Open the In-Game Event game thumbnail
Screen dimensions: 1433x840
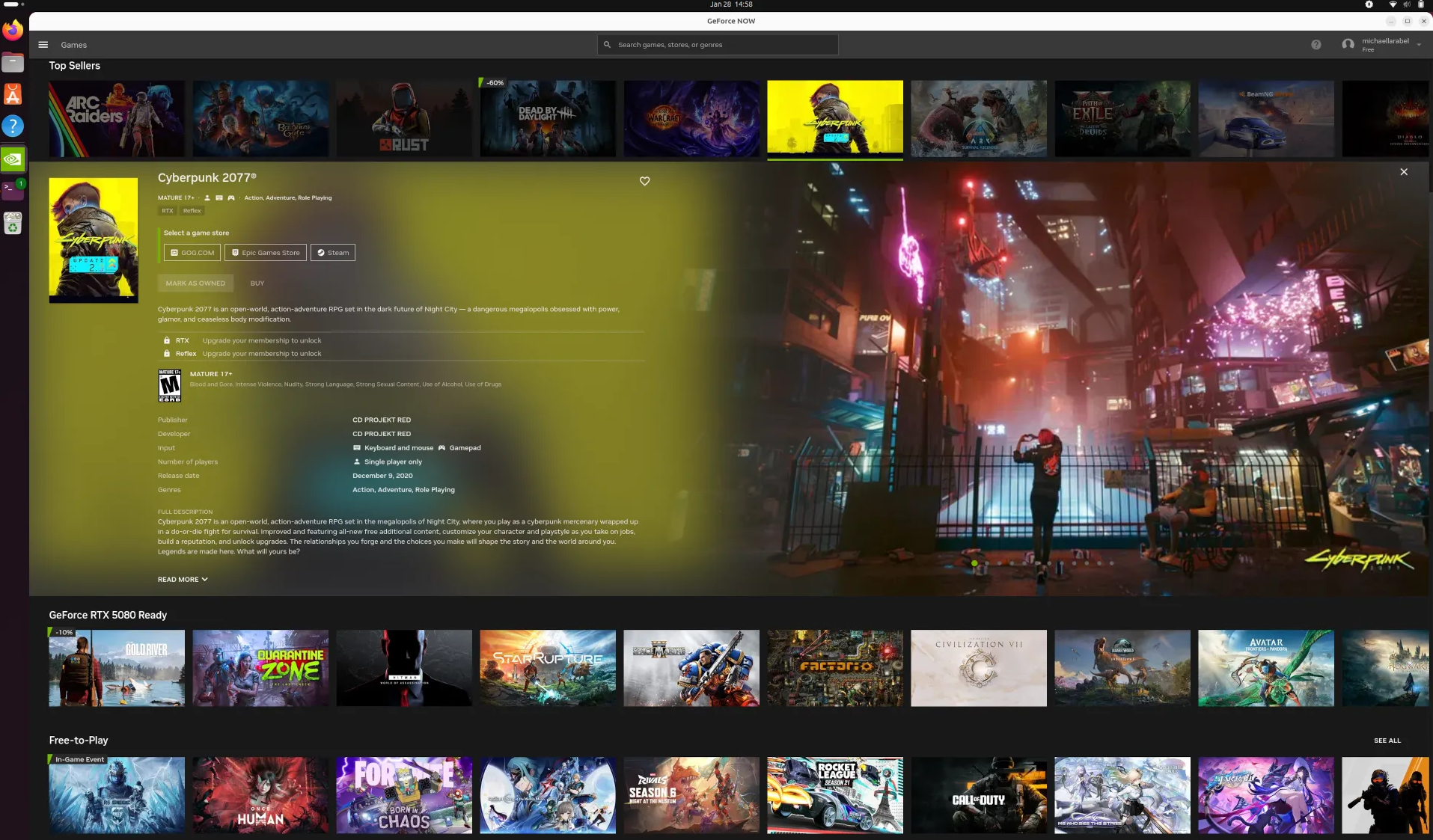117,795
